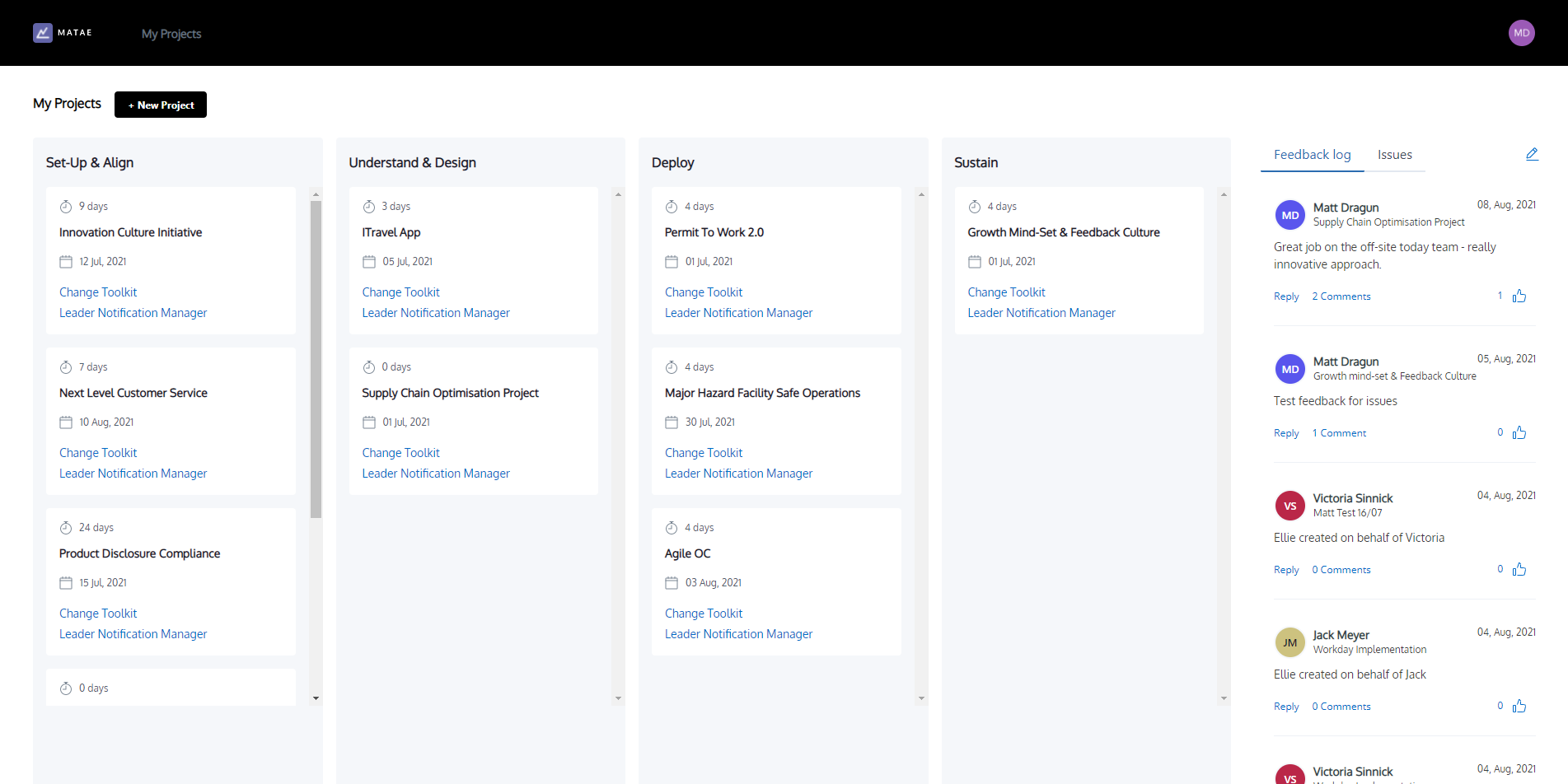1568x784 pixels.
Task: Click Matt Dragun's MD avatar in feedback log
Action: [x=1290, y=215]
